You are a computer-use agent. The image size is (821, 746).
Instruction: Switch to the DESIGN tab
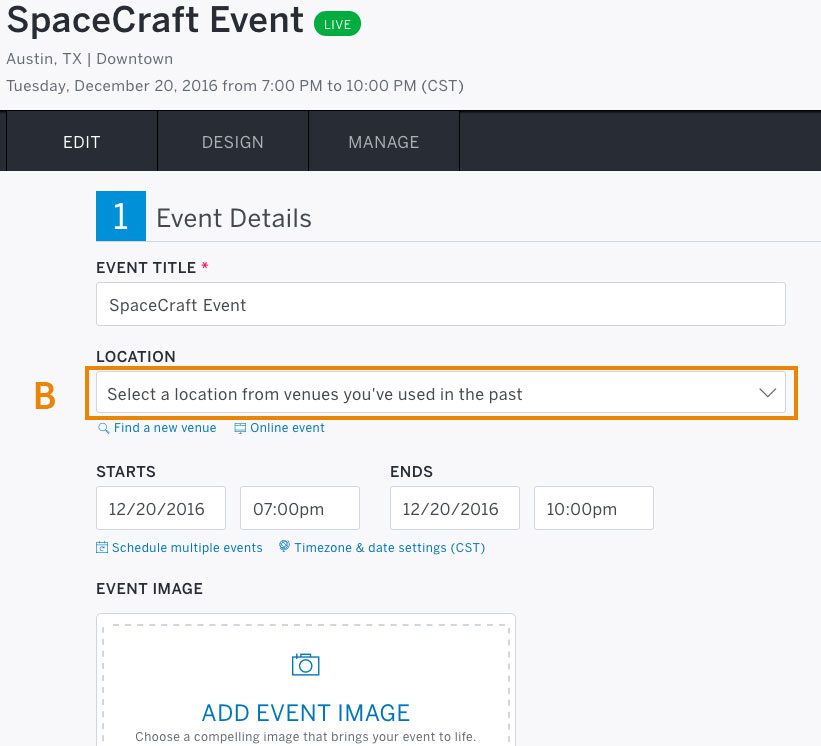(233, 141)
